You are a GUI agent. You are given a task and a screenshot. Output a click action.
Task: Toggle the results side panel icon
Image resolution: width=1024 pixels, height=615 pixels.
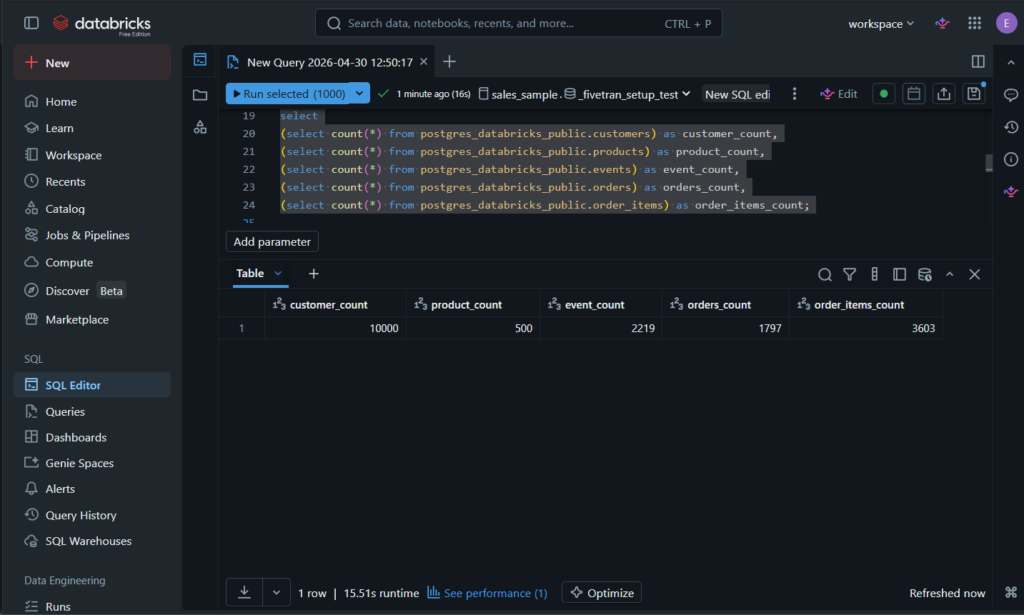pyautogui.click(x=899, y=275)
